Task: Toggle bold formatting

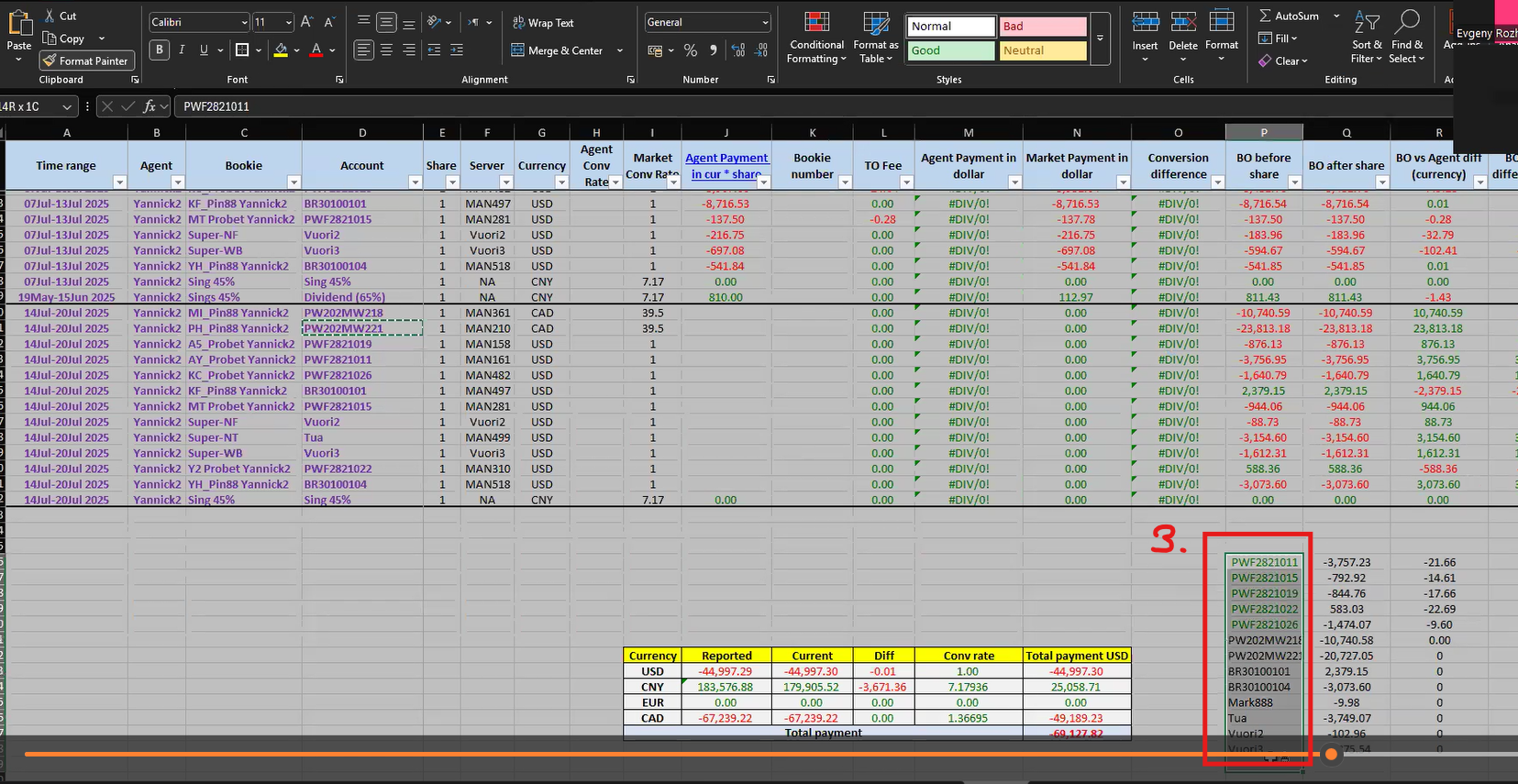Action: click(160, 50)
